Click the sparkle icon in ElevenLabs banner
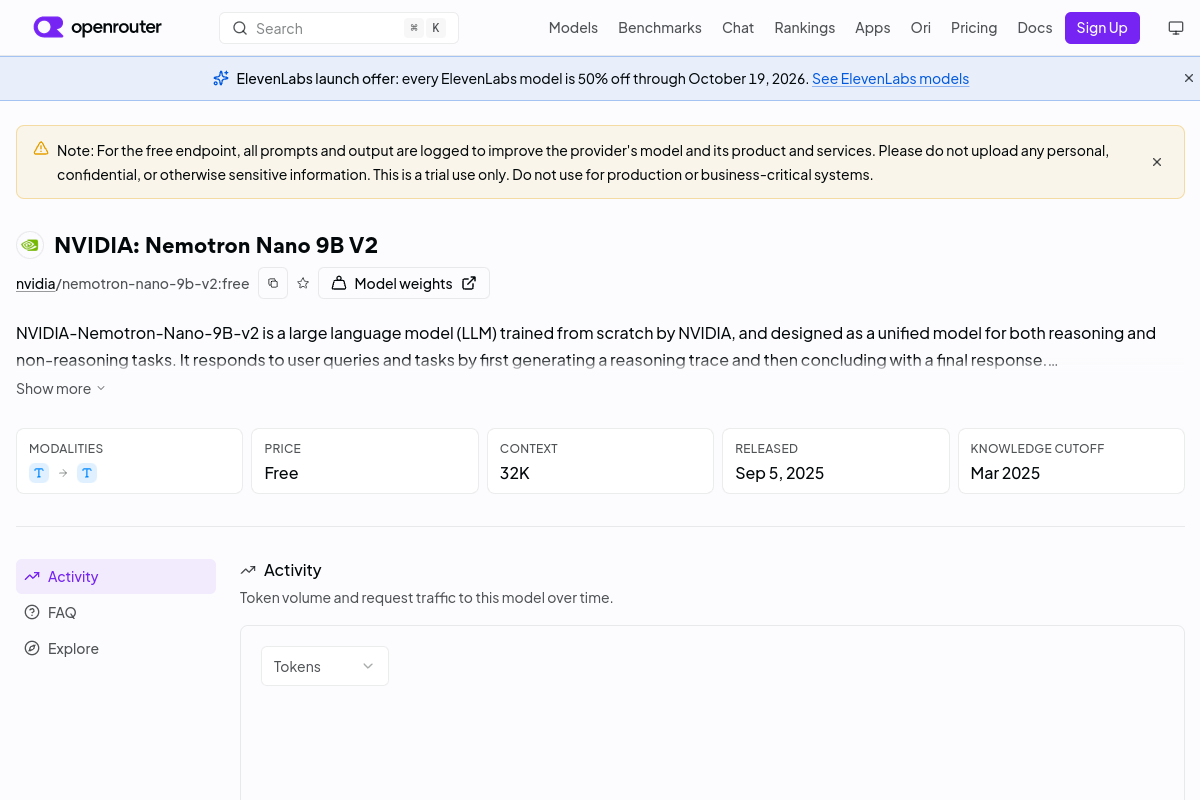The image size is (1200, 800). pyautogui.click(x=221, y=78)
